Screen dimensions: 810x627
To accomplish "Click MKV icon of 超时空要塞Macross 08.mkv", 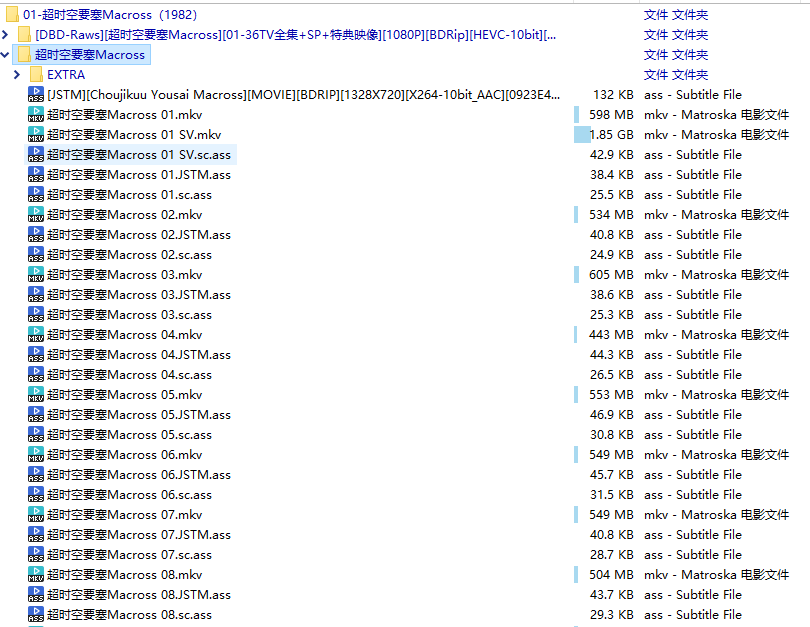I will pyautogui.click(x=36, y=575).
